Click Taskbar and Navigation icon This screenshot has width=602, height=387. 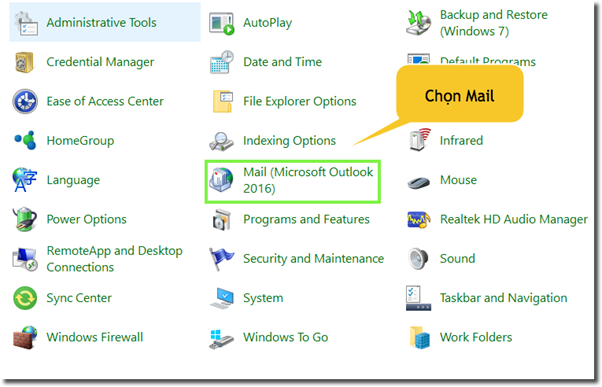coord(418,298)
